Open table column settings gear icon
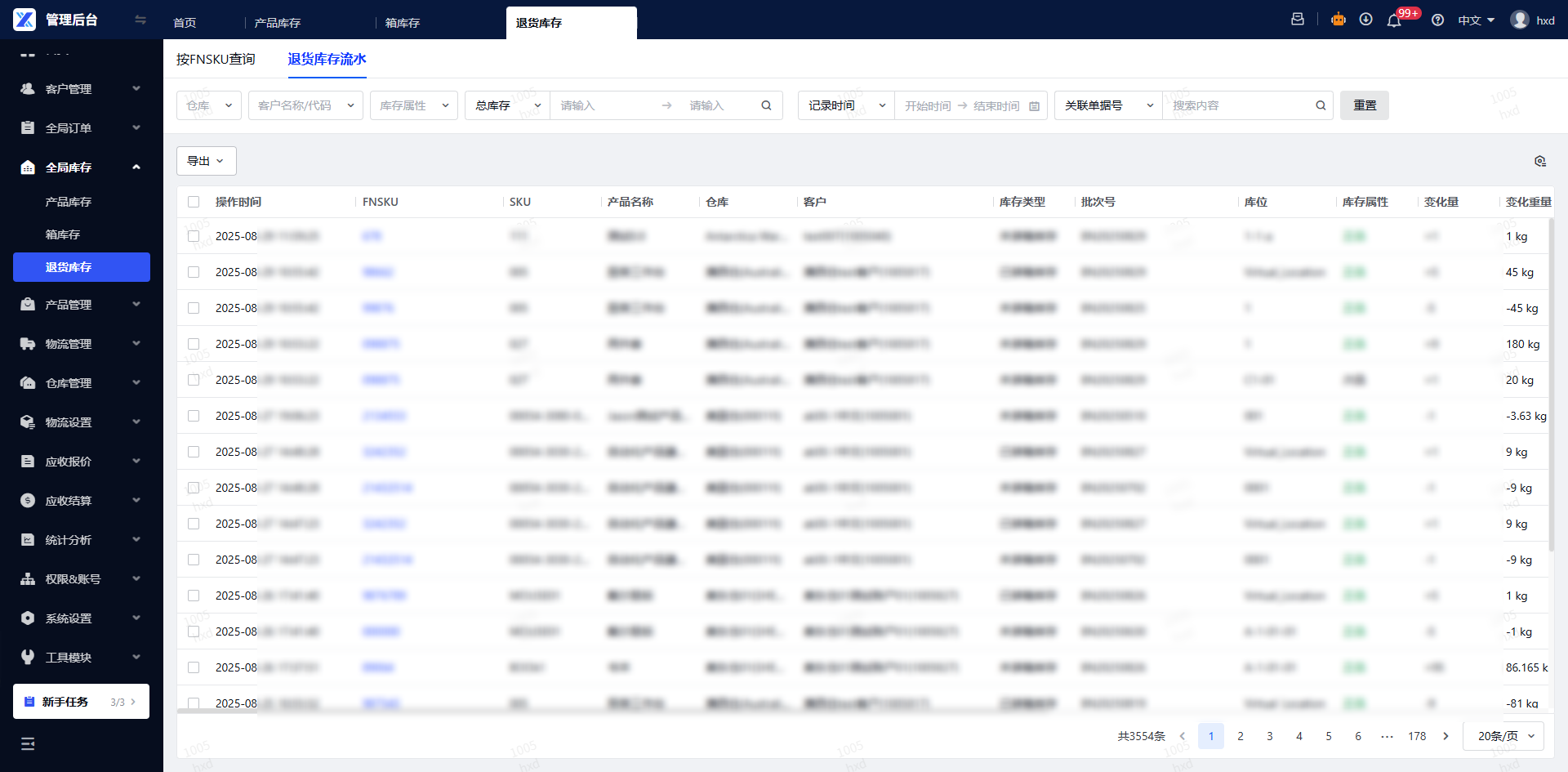 point(1540,161)
